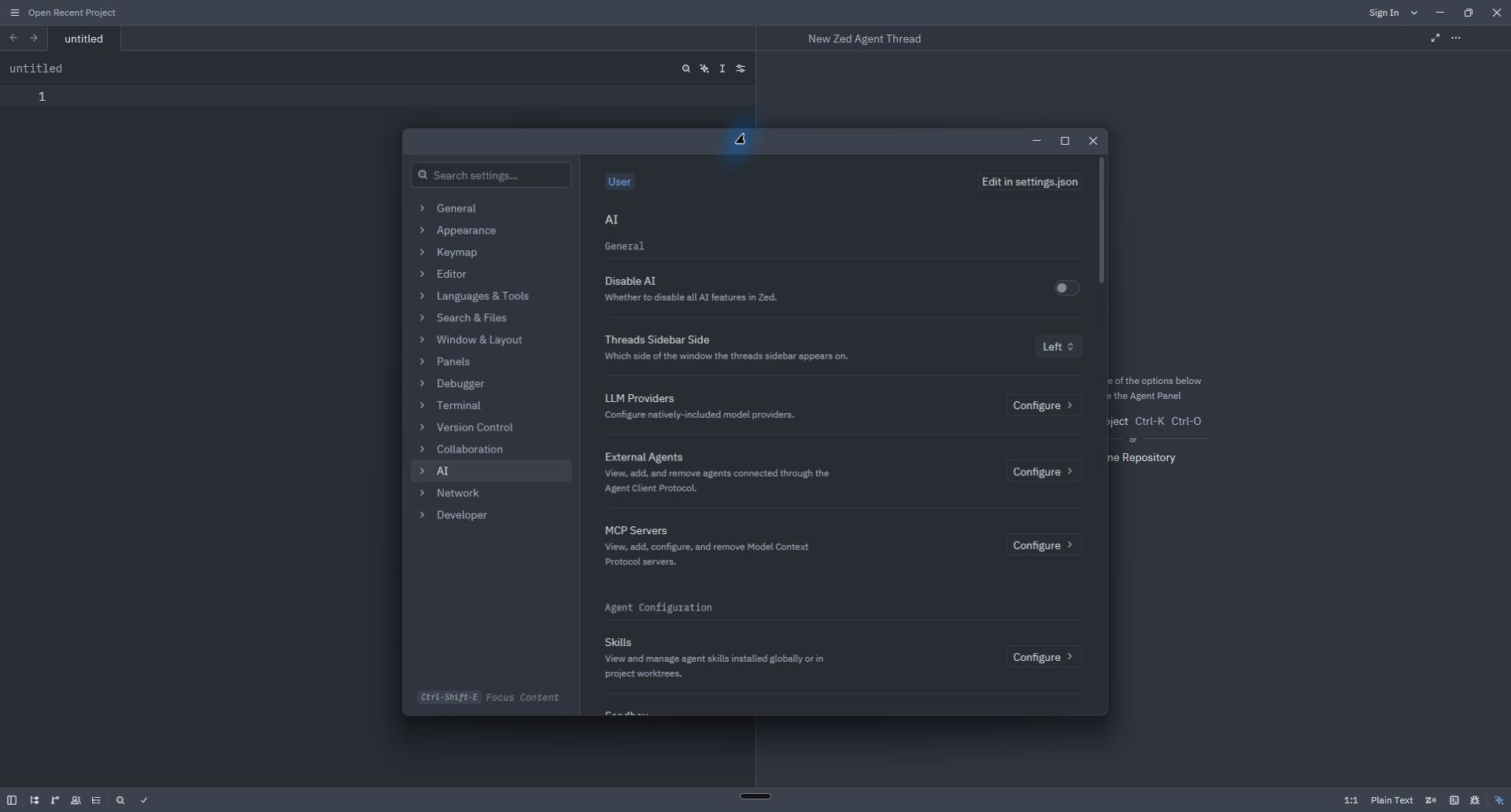Open the editor controls sliders icon

(x=741, y=69)
